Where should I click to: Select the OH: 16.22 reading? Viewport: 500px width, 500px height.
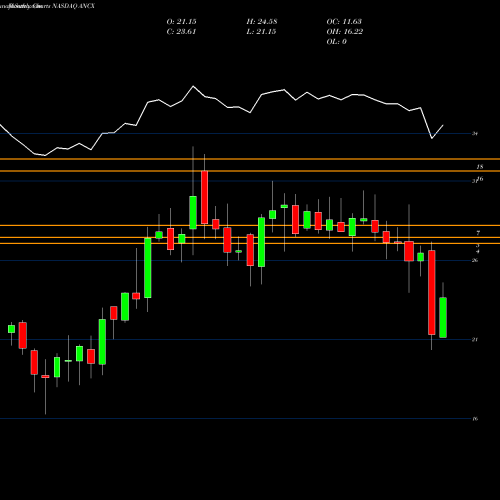pyautogui.click(x=345, y=32)
